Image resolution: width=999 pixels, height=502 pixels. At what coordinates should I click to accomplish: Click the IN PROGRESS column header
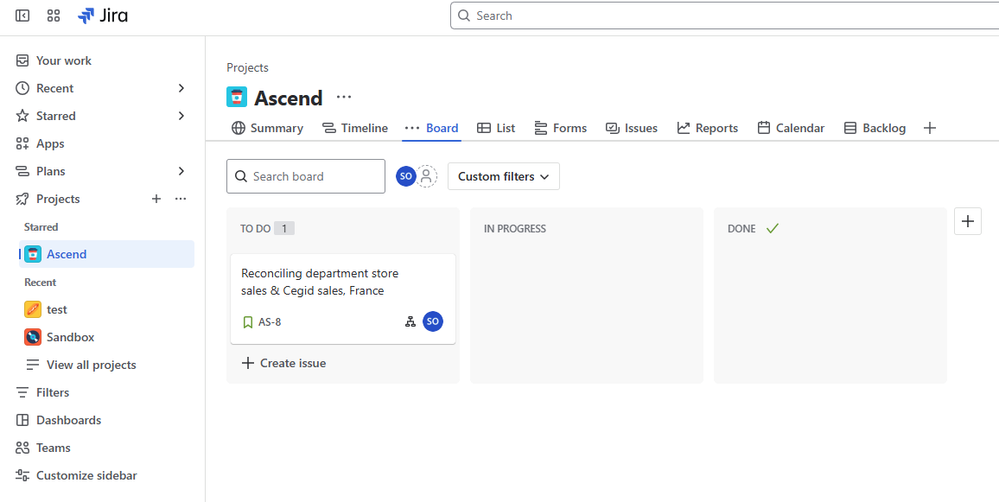515,229
